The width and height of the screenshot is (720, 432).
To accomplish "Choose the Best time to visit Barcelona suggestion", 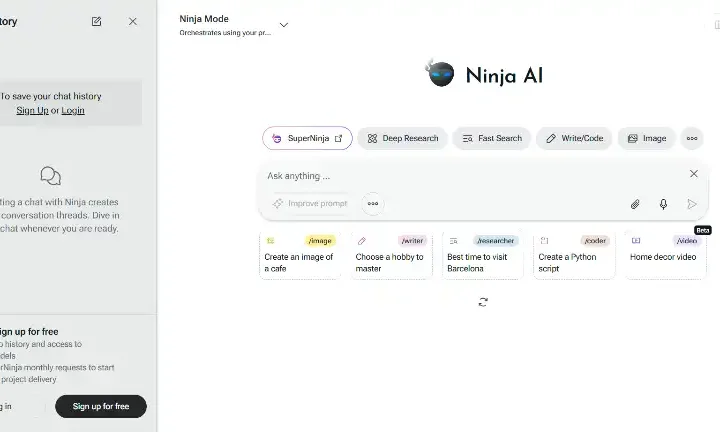I will 483,255.
